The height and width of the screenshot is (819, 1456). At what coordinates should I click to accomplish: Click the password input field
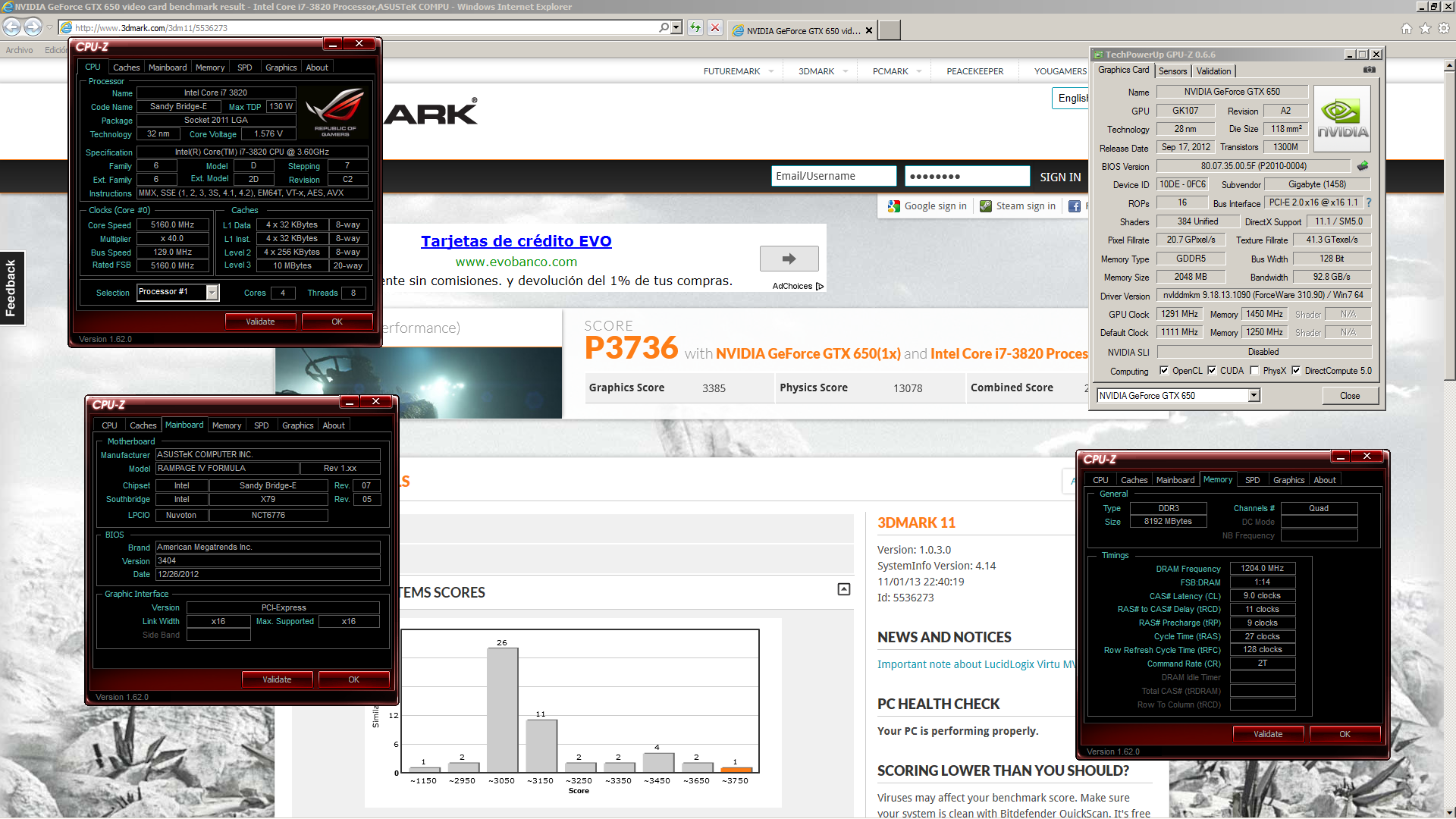click(x=967, y=176)
